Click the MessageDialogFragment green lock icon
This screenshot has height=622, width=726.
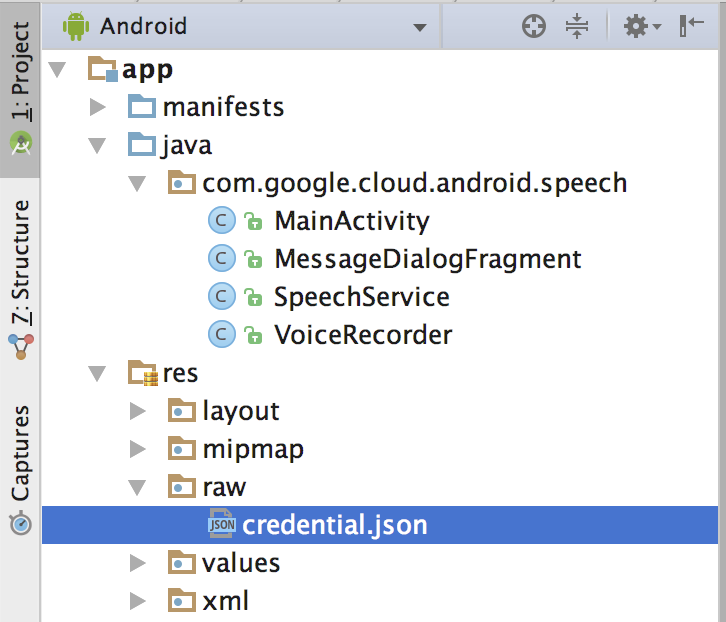click(253, 259)
